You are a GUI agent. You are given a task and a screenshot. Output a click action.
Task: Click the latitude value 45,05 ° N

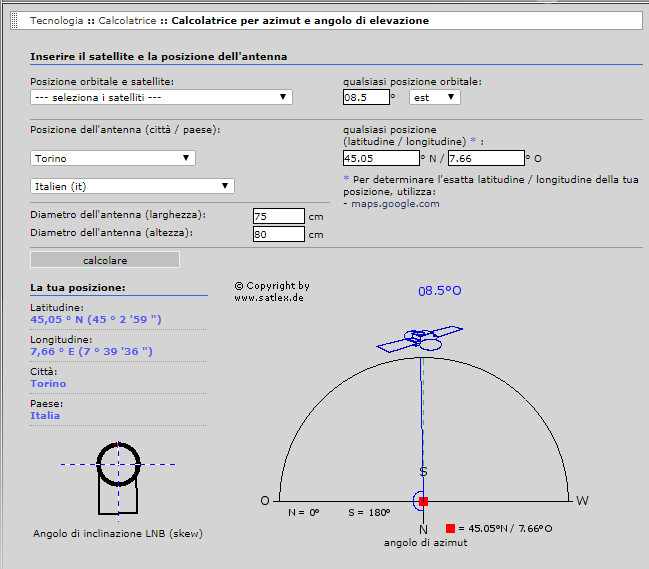pyautogui.click(x=96, y=319)
